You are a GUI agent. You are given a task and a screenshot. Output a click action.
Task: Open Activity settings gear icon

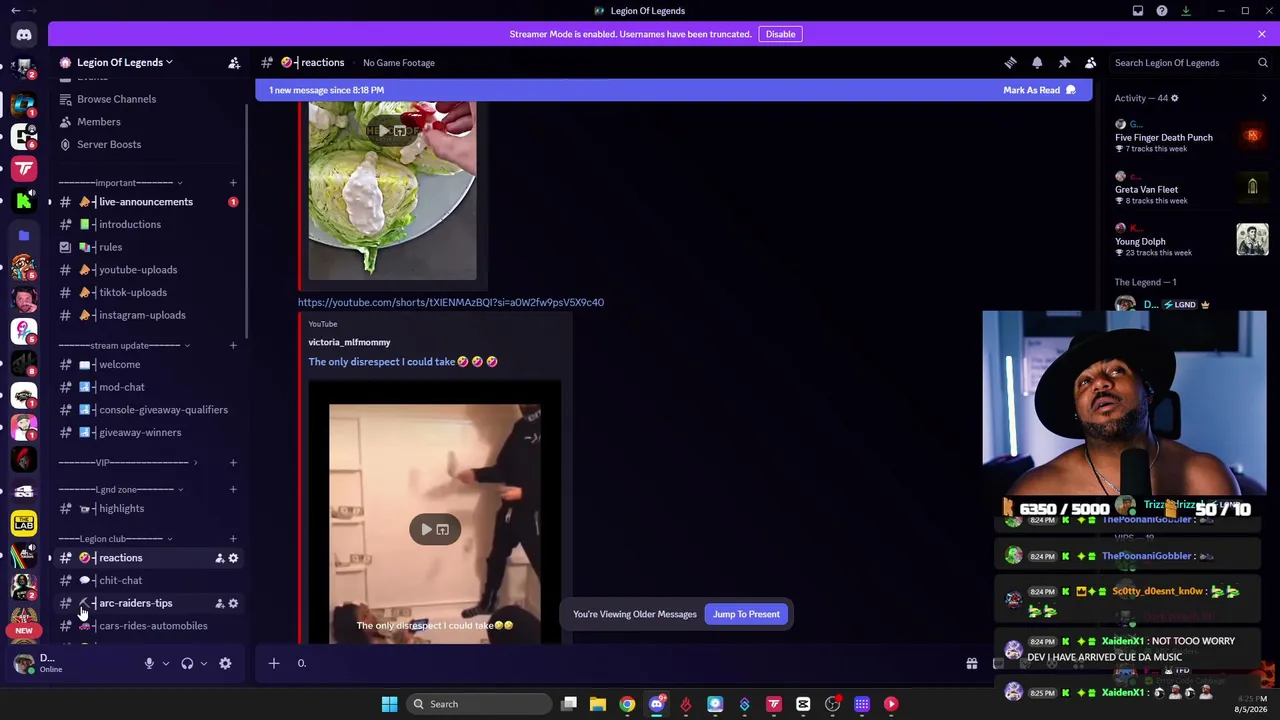[x=1174, y=98]
